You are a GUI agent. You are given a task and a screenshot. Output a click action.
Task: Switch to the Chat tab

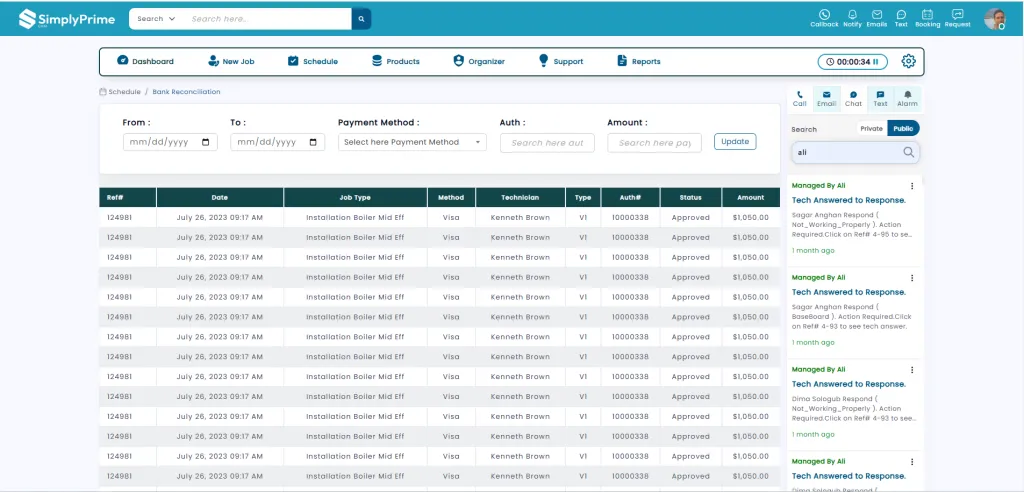853,99
